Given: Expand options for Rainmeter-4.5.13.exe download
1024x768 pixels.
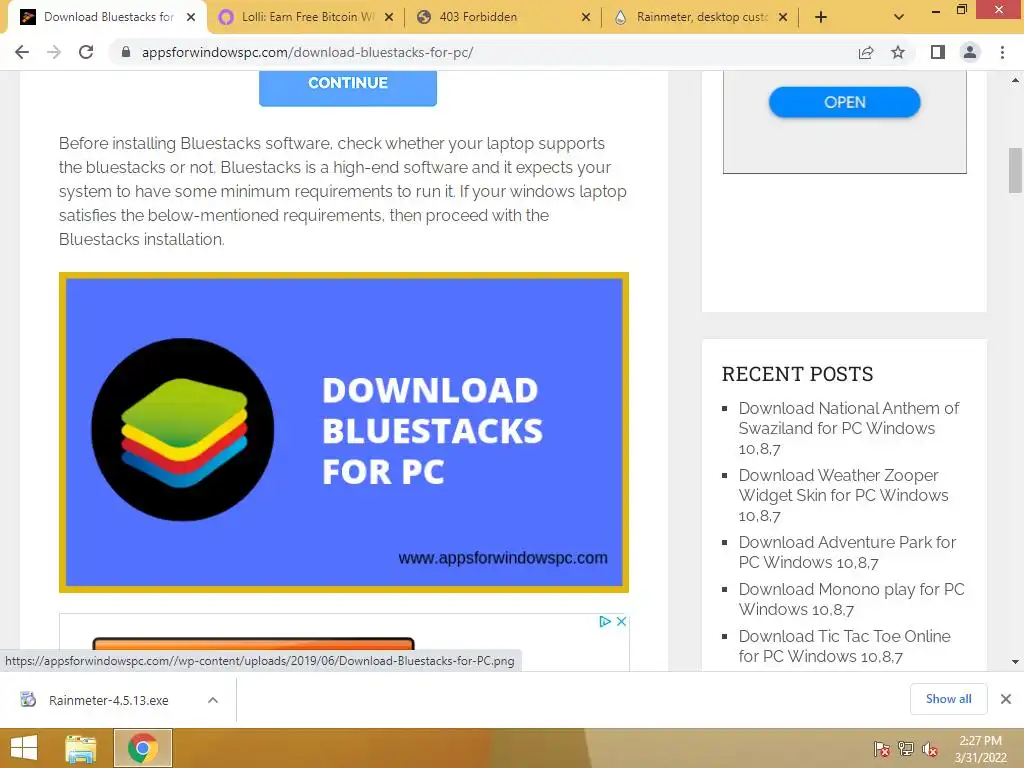Looking at the screenshot, I should point(213,700).
